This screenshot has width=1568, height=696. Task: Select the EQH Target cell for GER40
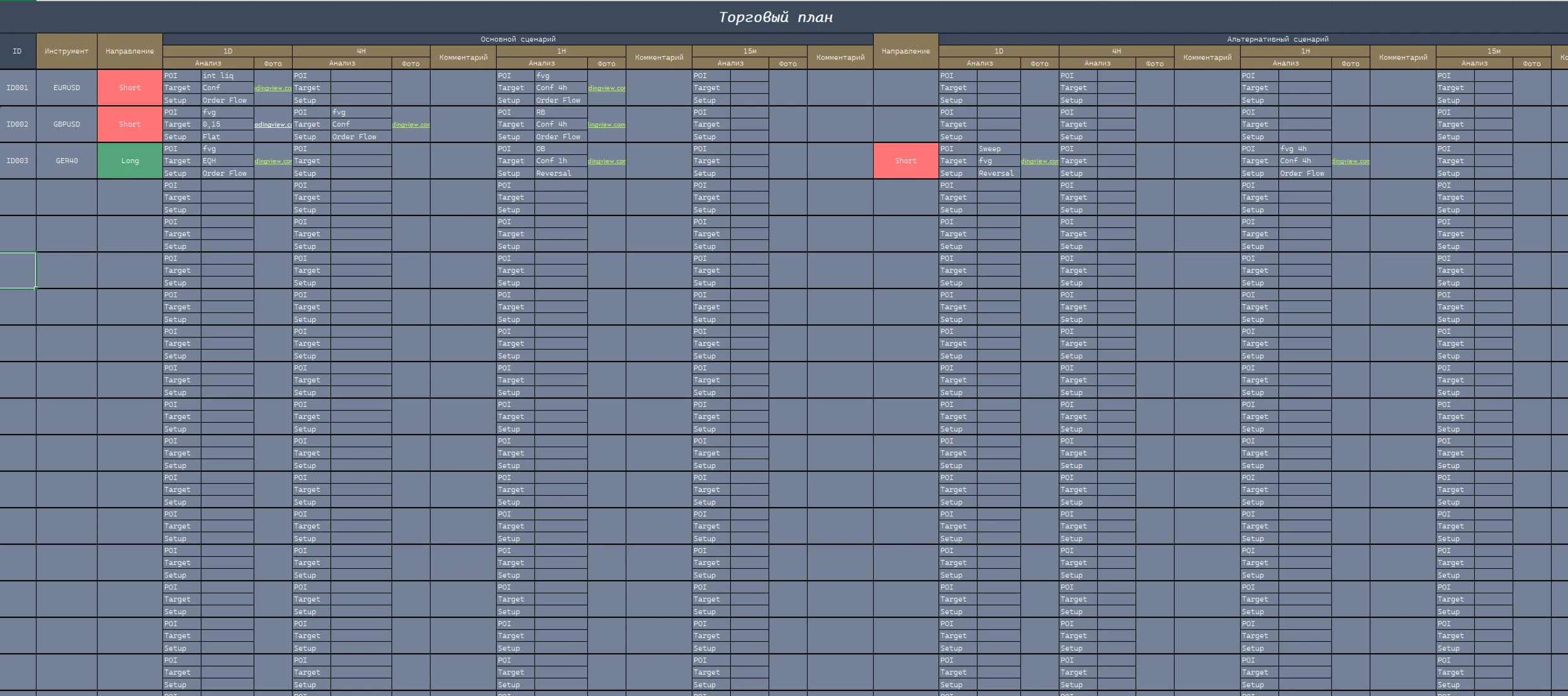tap(227, 161)
